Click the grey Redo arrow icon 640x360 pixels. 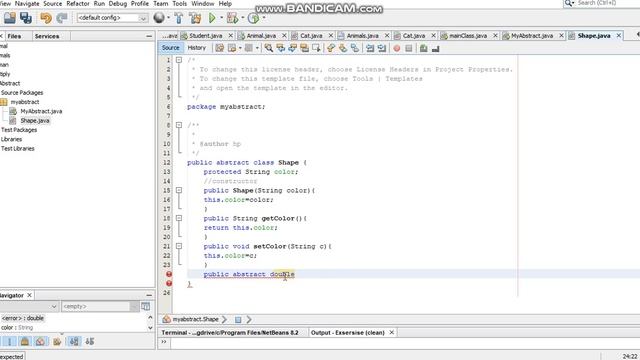coord(62,18)
